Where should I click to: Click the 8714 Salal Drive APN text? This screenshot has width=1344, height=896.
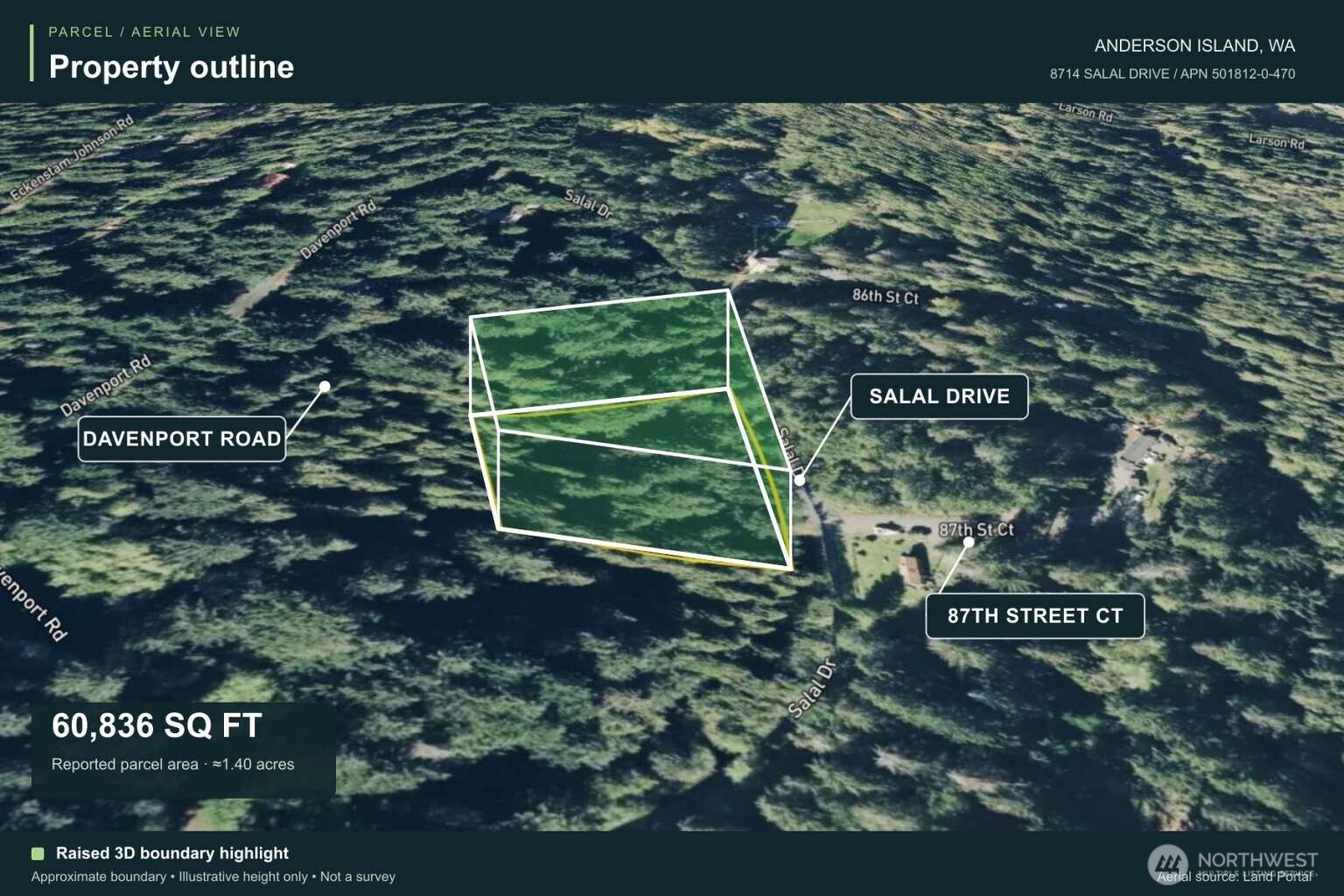(x=1172, y=74)
